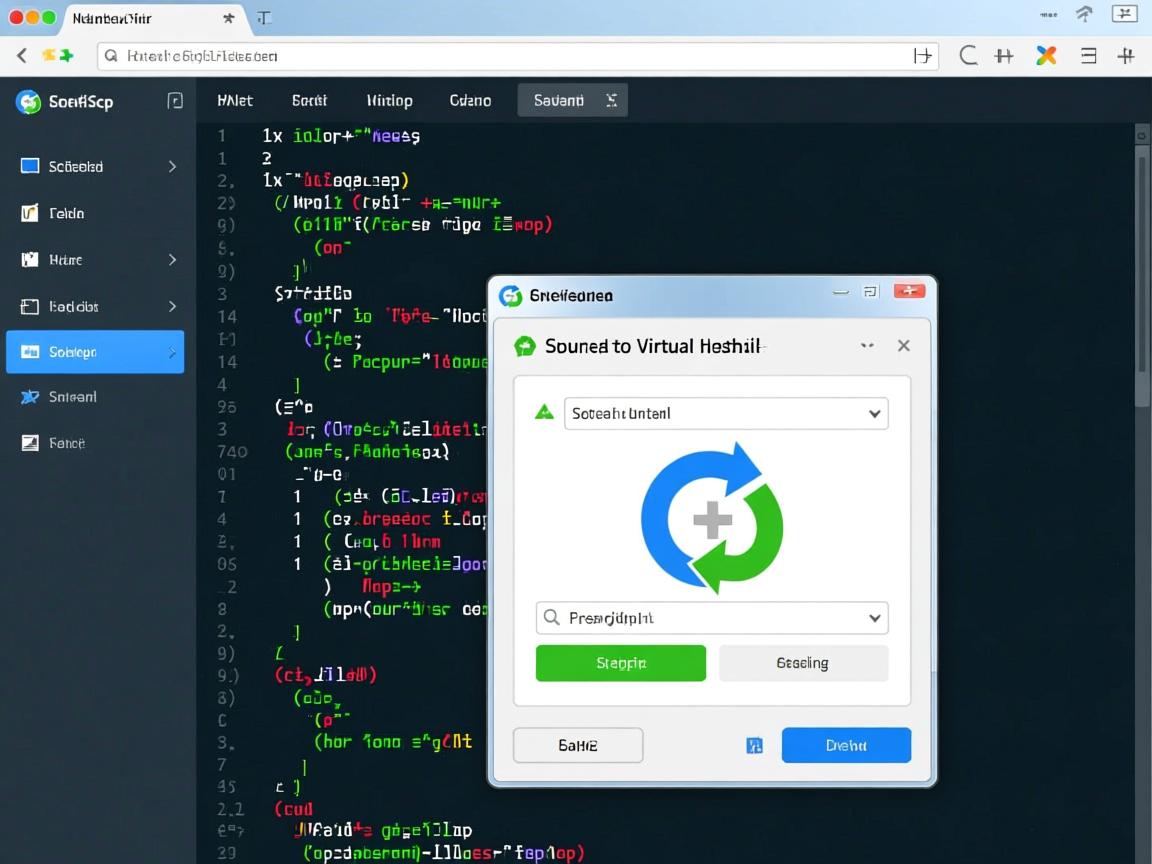1152x864 pixels.
Task: Click the green triangle icon in dialog
Action: pyautogui.click(x=544, y=412)
